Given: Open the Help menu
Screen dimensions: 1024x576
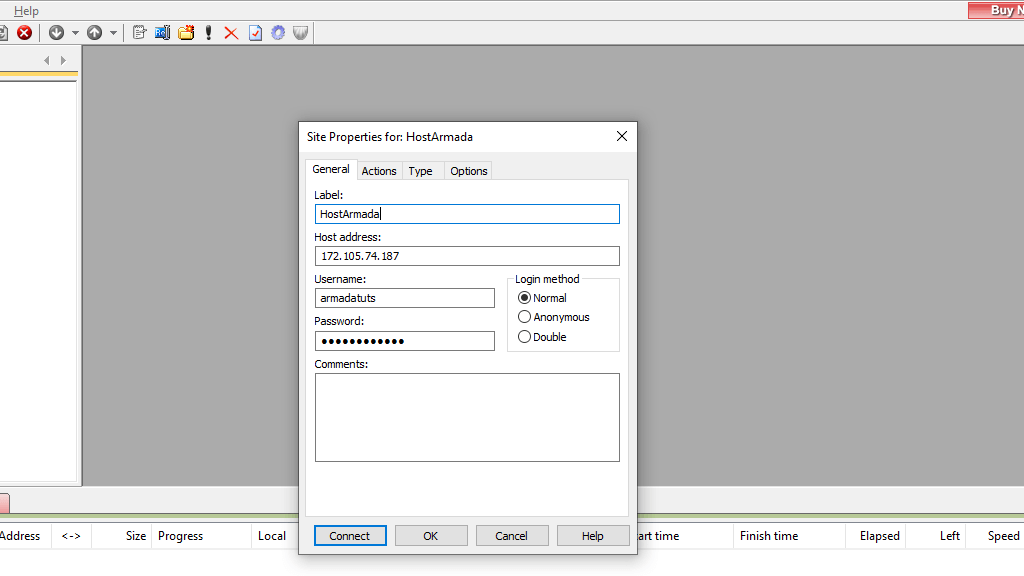Looking at the screenshot, I should pos(26,11).
